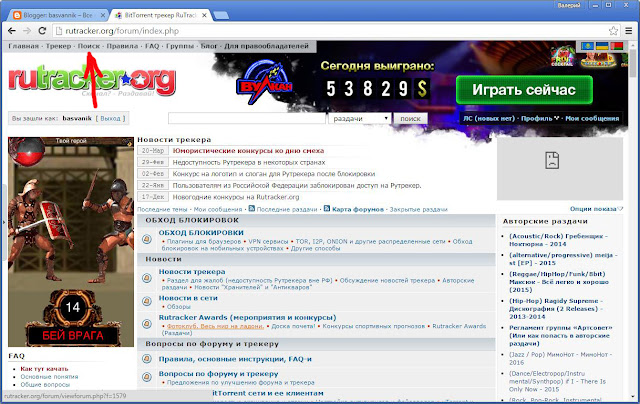
Task: Go back with the browser back arrow
Action: [x=12, y=31]
